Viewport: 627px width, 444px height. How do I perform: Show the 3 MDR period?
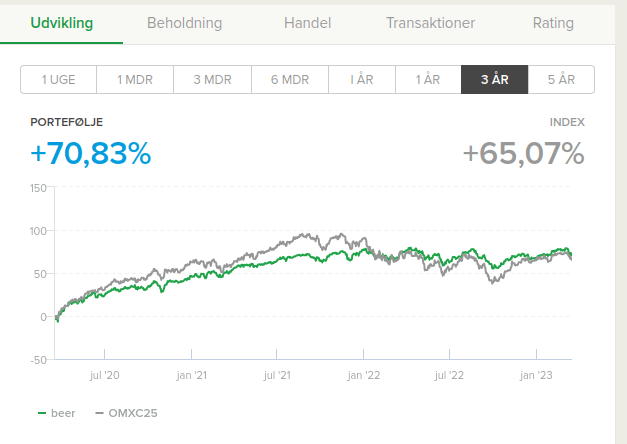coord(211,80)
